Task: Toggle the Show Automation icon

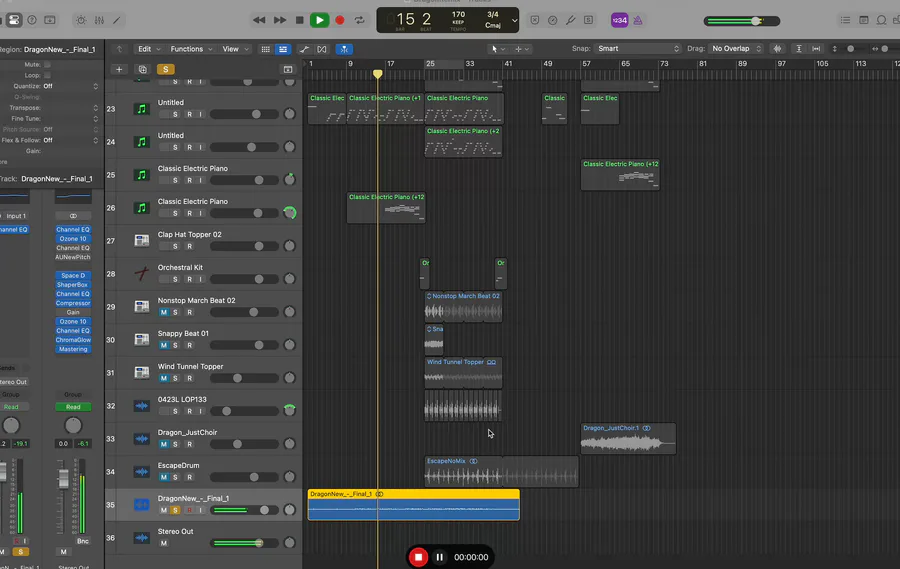Action: 304,49
